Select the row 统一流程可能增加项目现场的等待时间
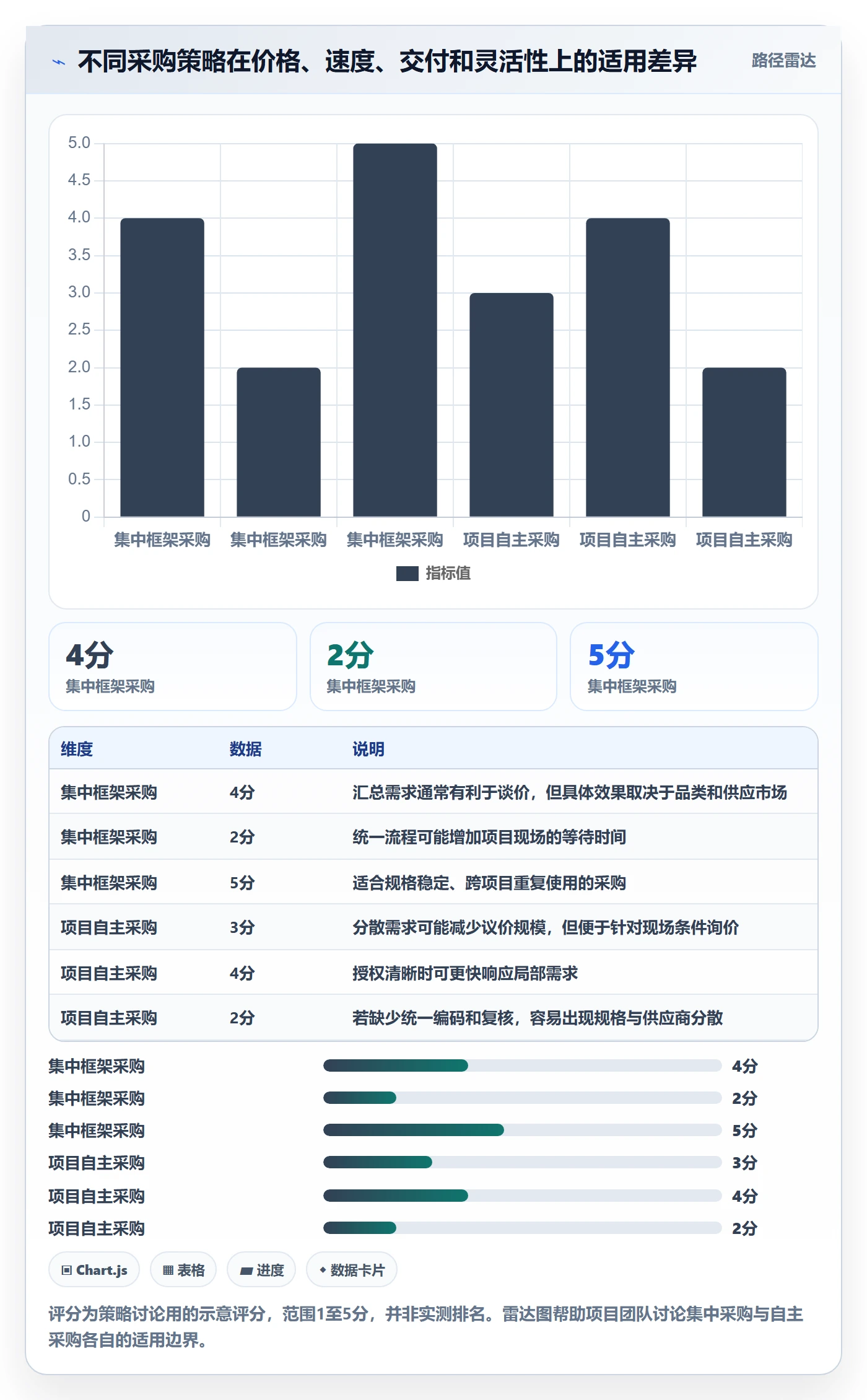 click(434, 837)
